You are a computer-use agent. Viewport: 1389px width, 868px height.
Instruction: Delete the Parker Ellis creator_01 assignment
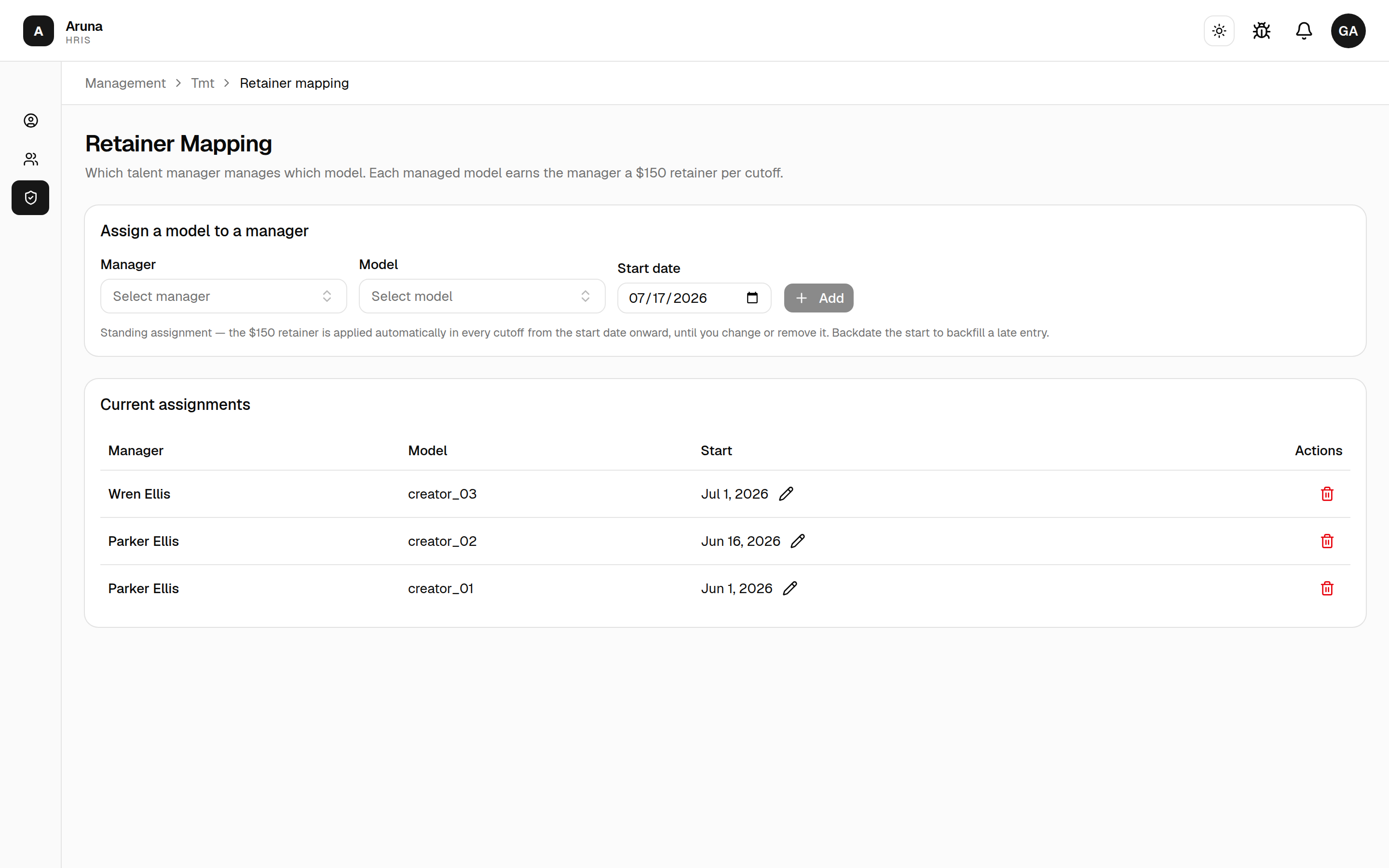[x=1327, y=588]
